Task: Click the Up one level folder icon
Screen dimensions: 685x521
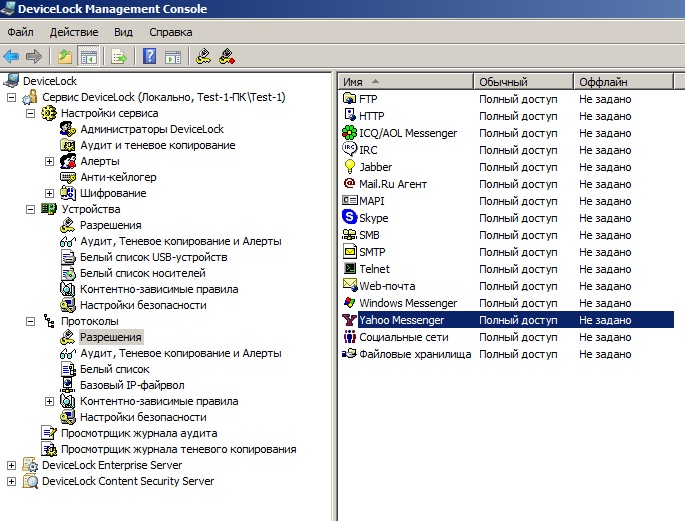Action: point(65,56)
